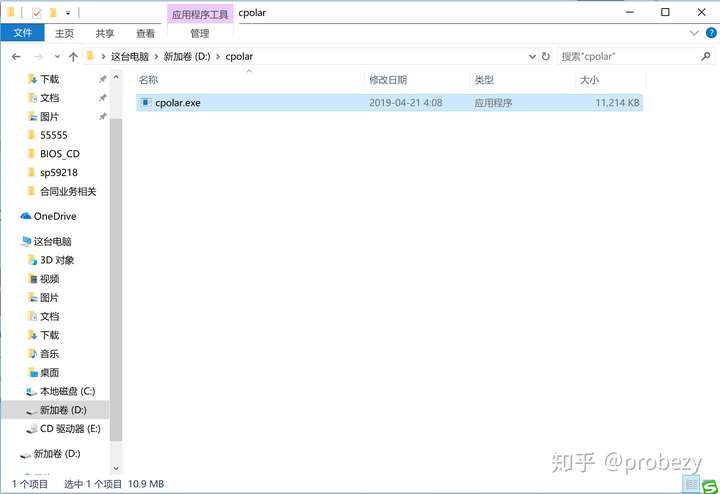
Task: Open 3D 对象 under 这台电脑
Action: coord(56,260)
